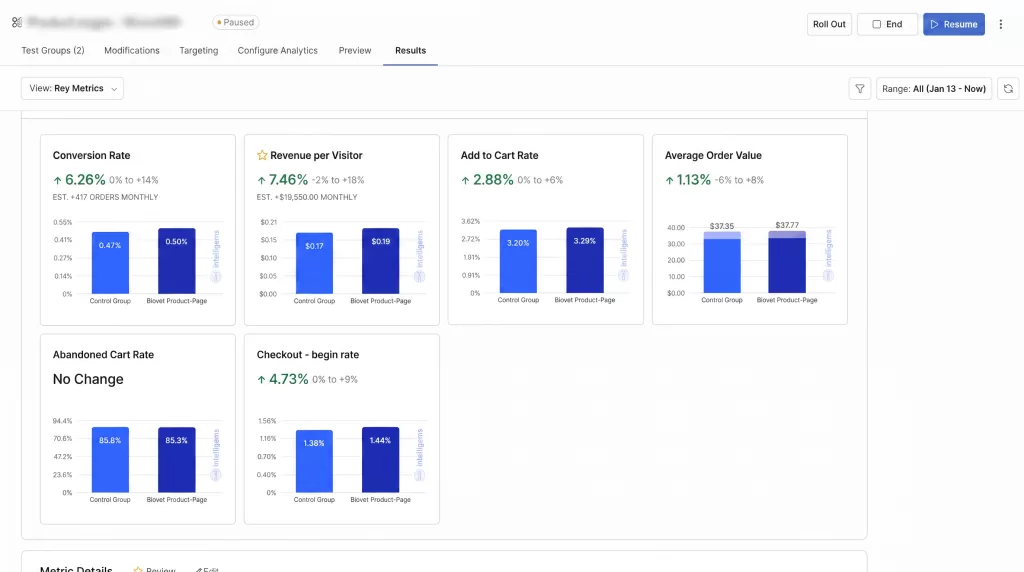Click the $37.77 average order bar
Viewport: 1024px width, 572px height.
(x=787, y=262)
